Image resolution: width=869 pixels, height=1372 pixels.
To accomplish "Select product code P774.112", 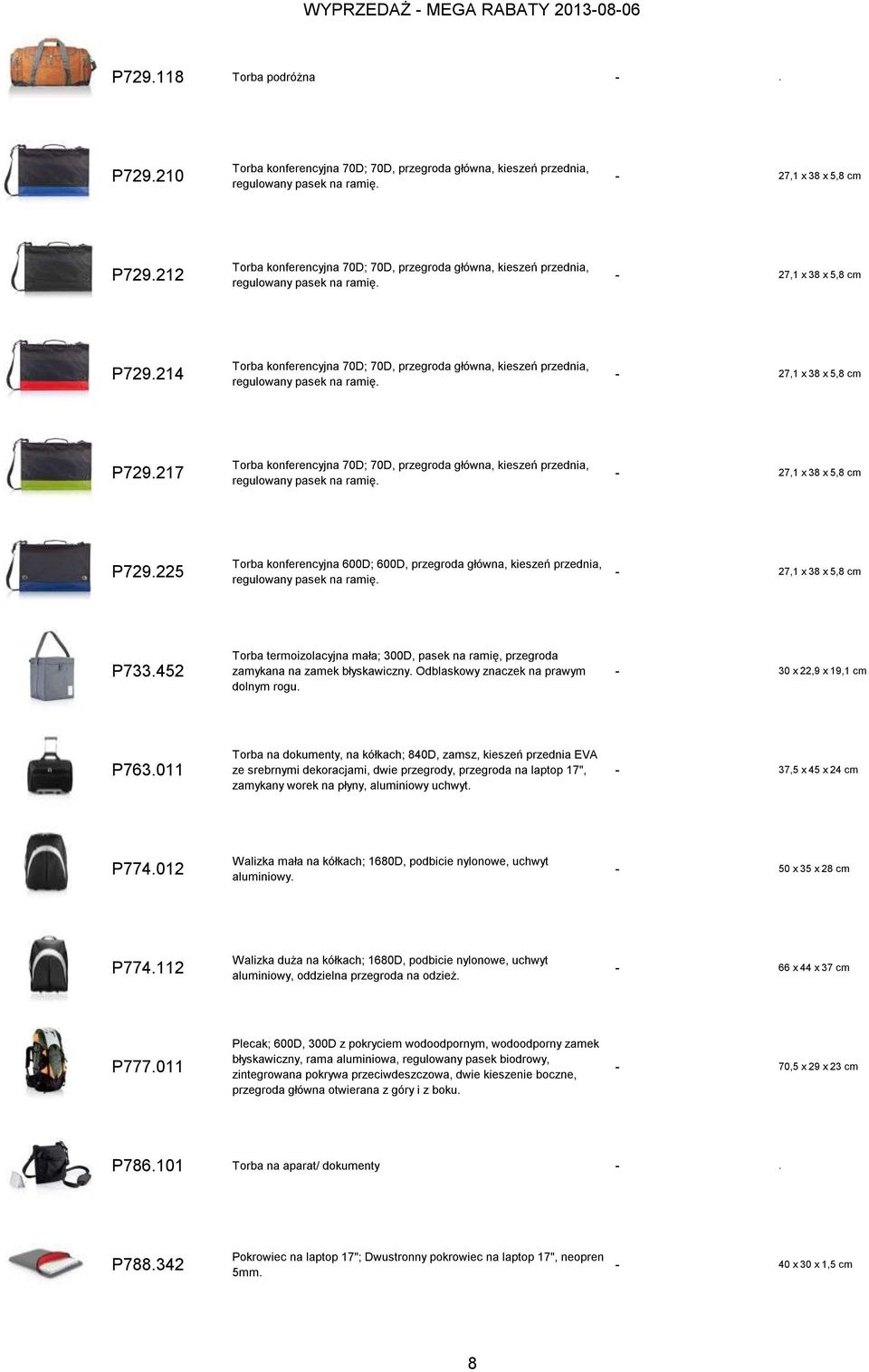I will [148, 967].
